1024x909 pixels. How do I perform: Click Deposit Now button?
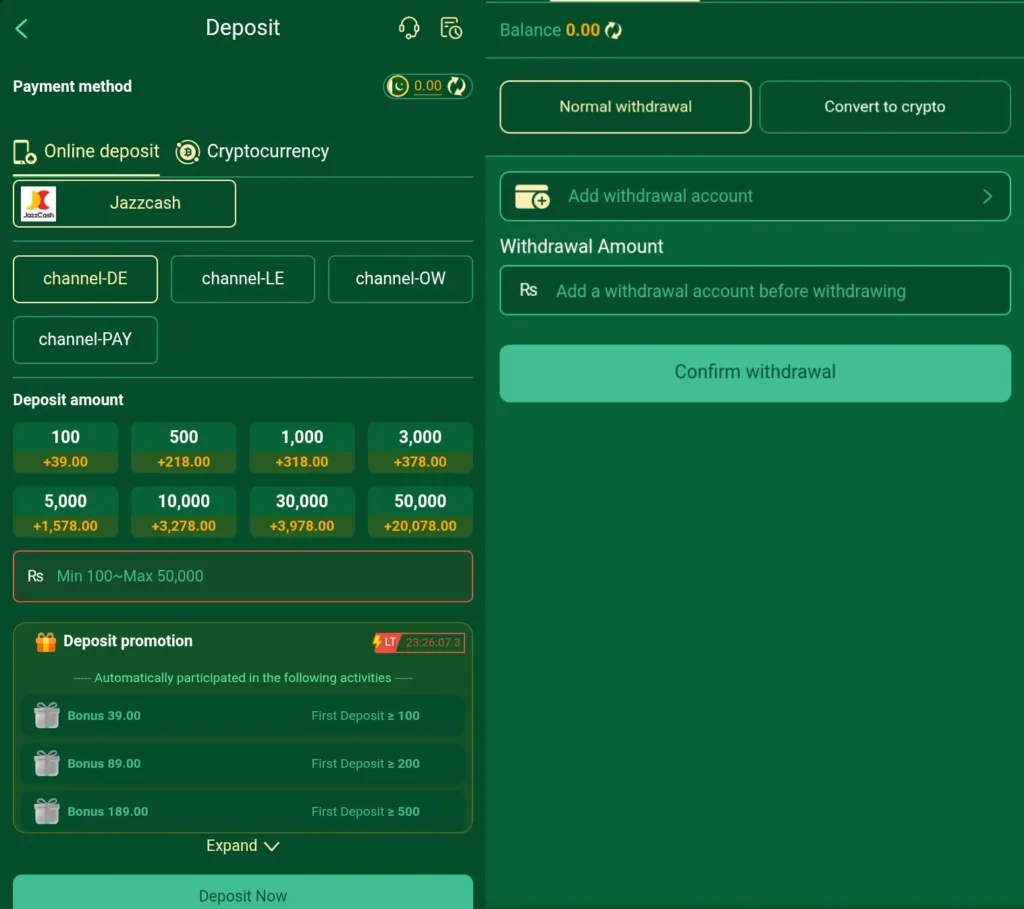tap(243, 893)
